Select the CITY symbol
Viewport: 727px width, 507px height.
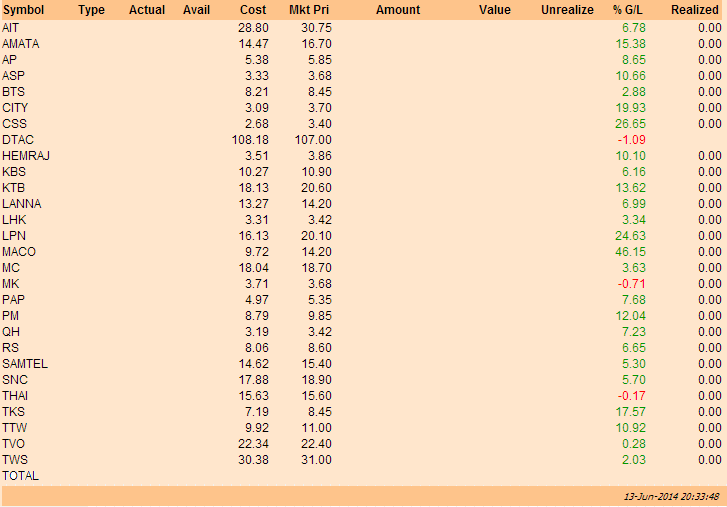15,108
